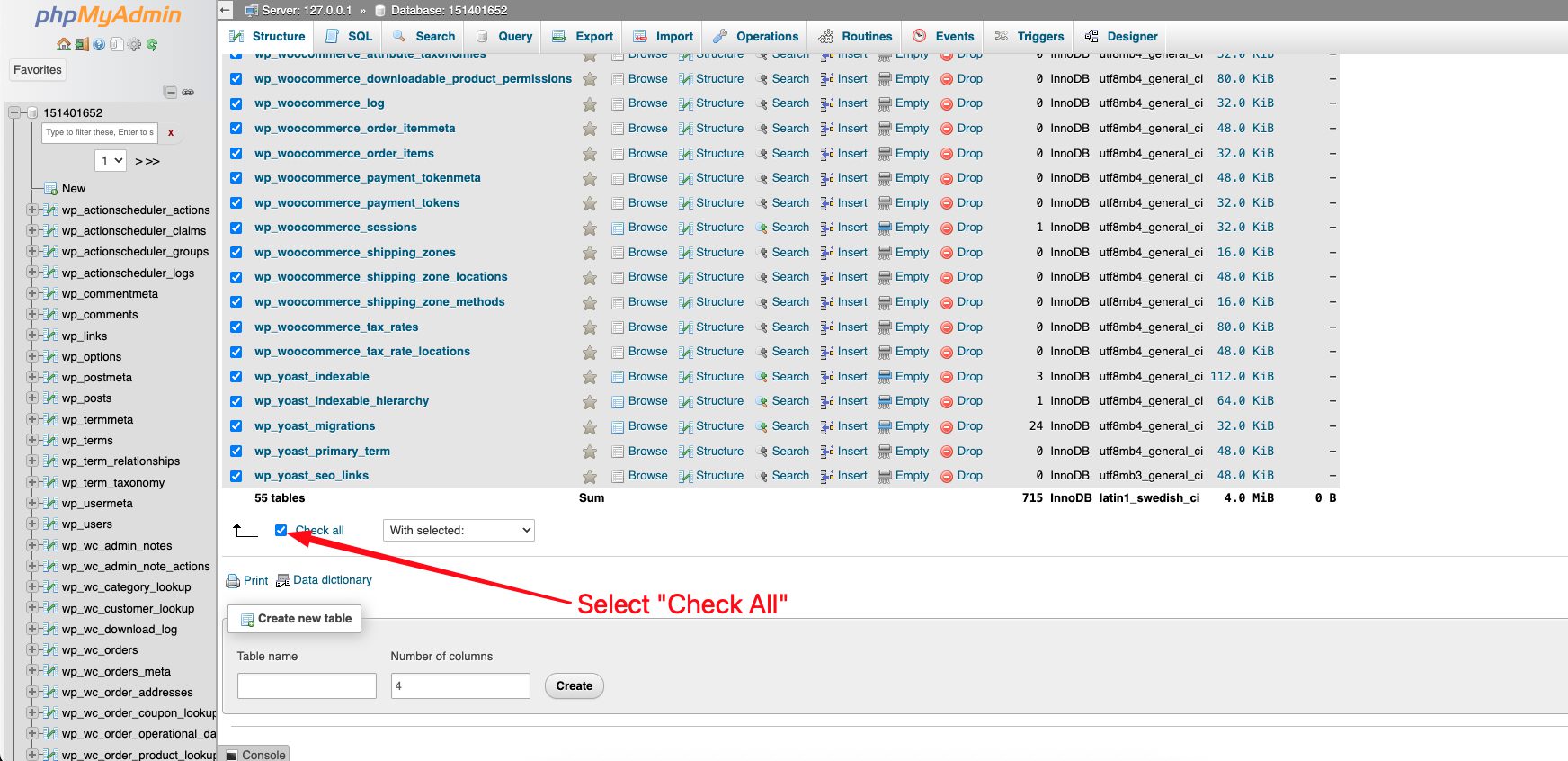
Task: Open the Operations tab
Action: tap(756, 37)
